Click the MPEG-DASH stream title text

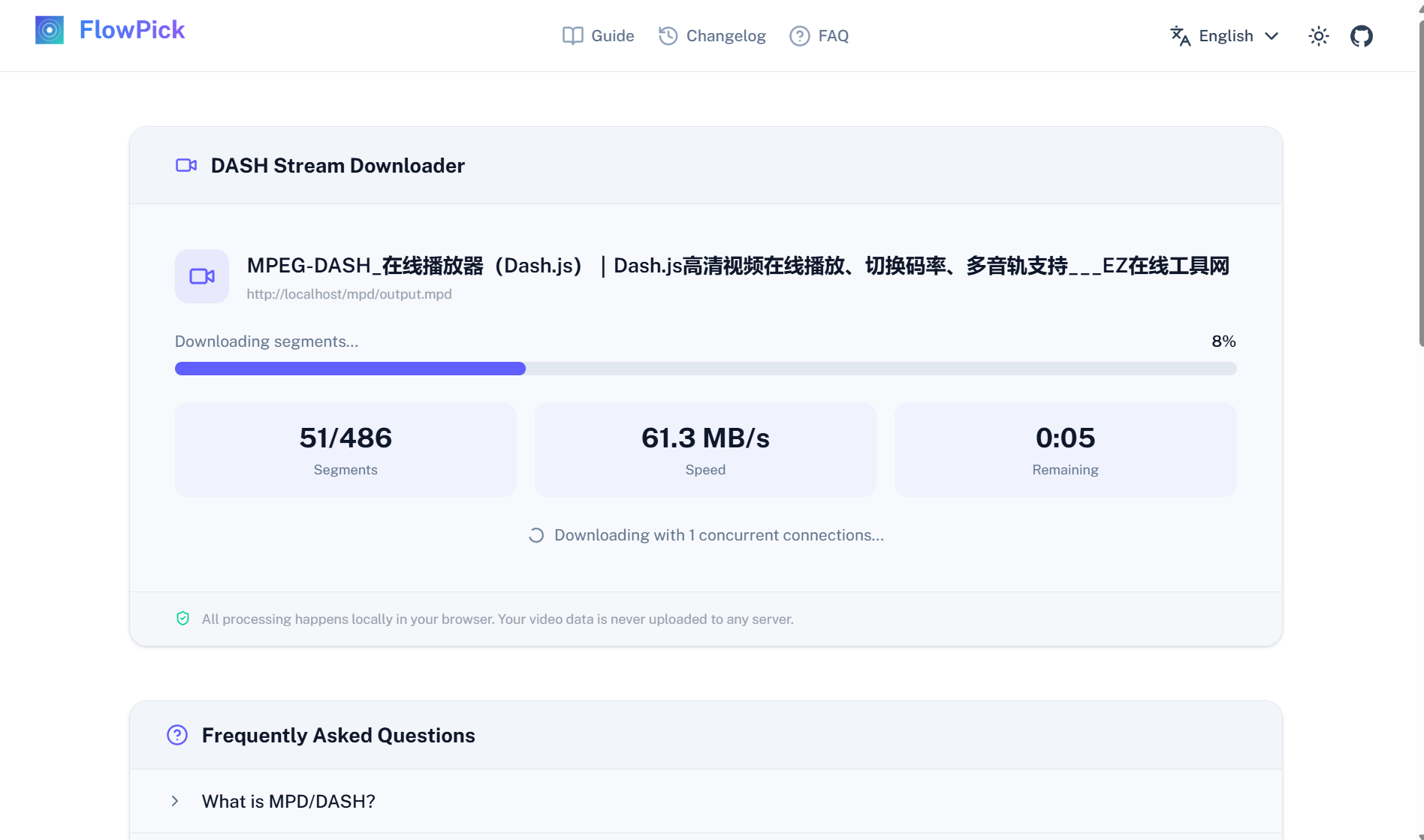click(x=738, y=266)
